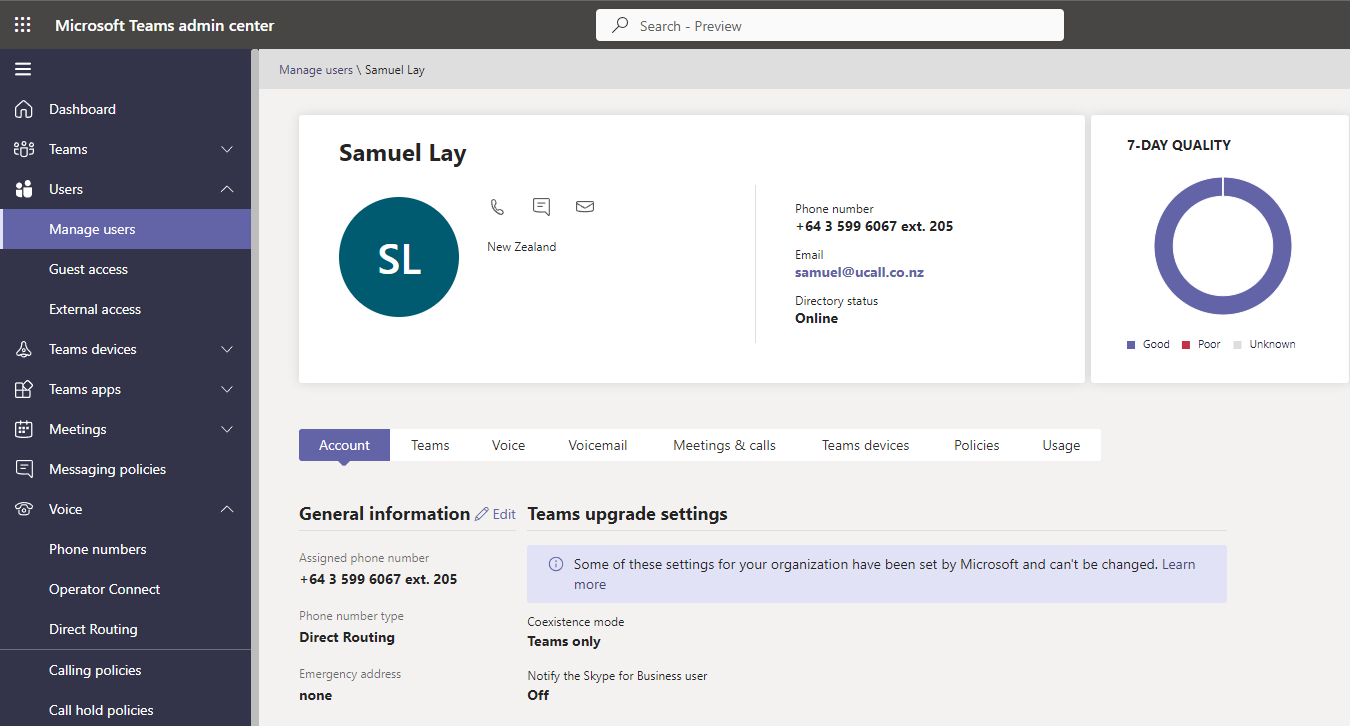Click the Direct Routing phone number type value
The height and width of the screenshot is (726, 1350).
(347, 637)
